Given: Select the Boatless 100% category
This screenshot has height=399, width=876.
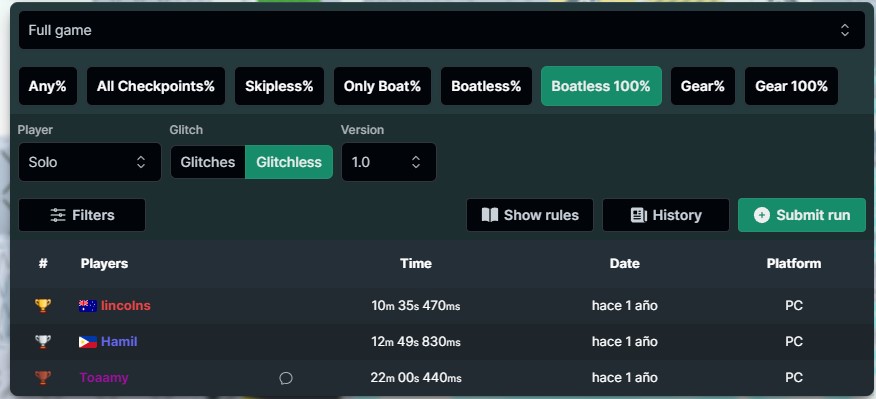Looking at the screenshot, I should [601, 86].
